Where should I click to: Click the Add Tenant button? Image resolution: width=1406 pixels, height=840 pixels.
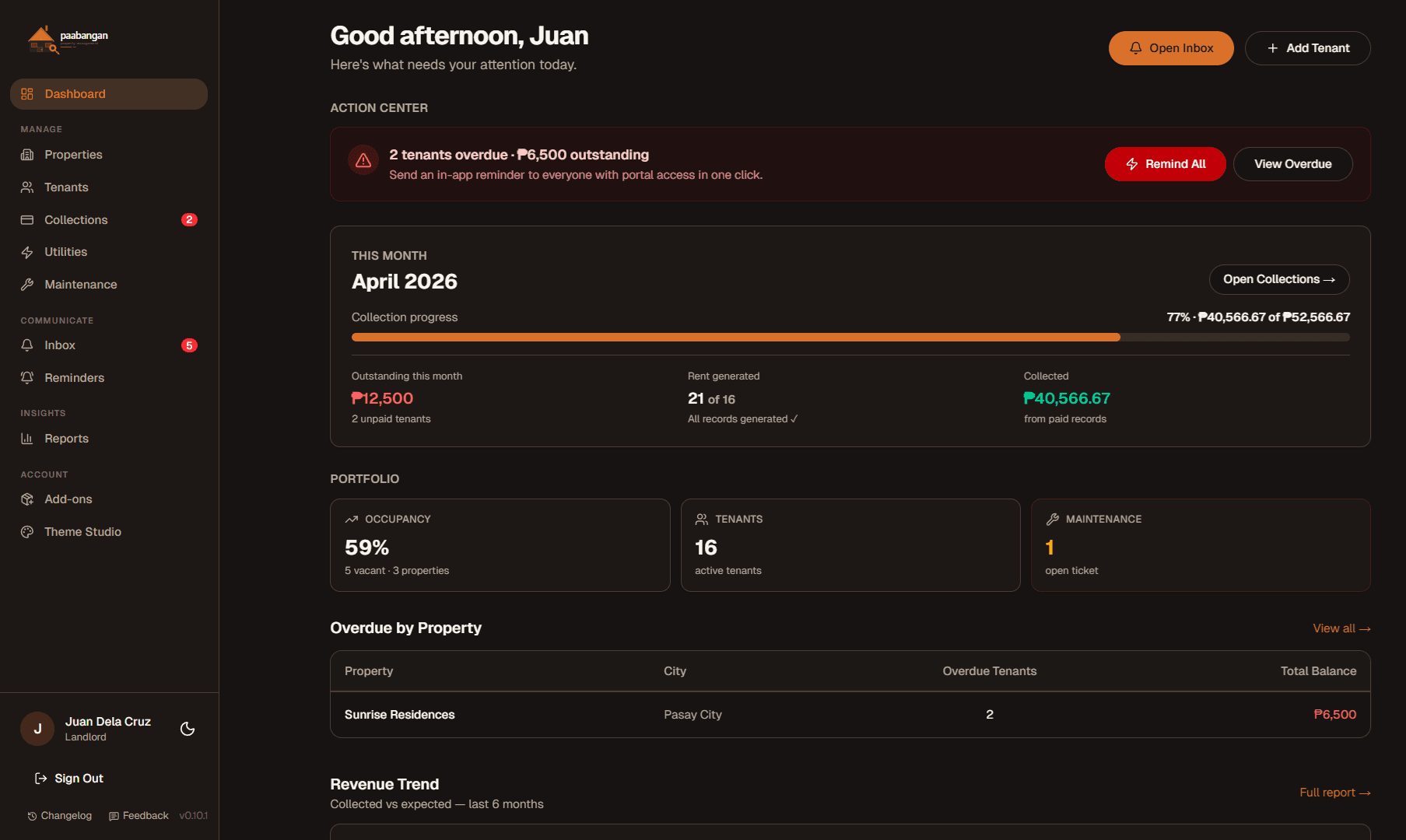click(x=1308, y=48)
